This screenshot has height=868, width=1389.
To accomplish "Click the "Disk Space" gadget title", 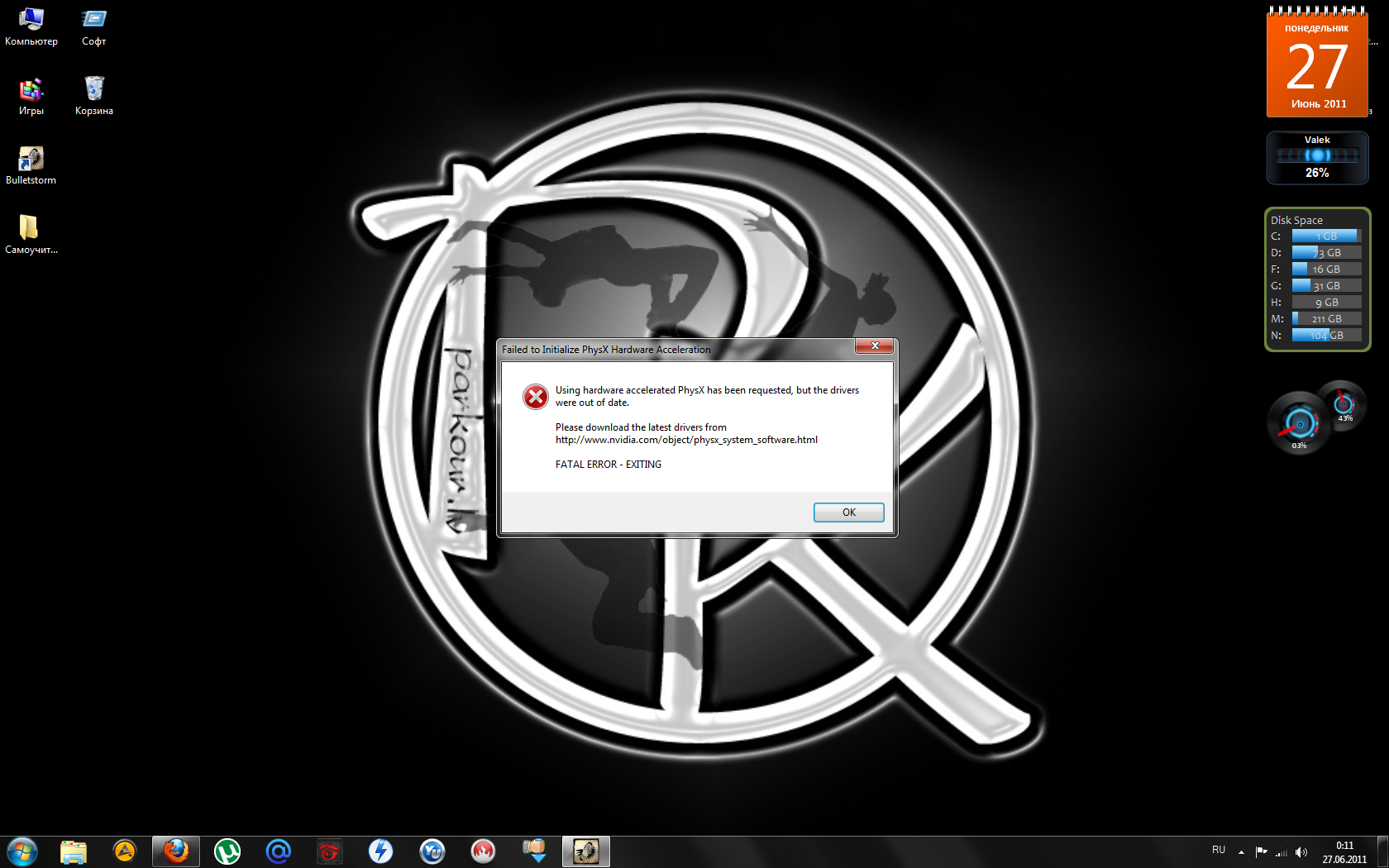I will 1296,221.
